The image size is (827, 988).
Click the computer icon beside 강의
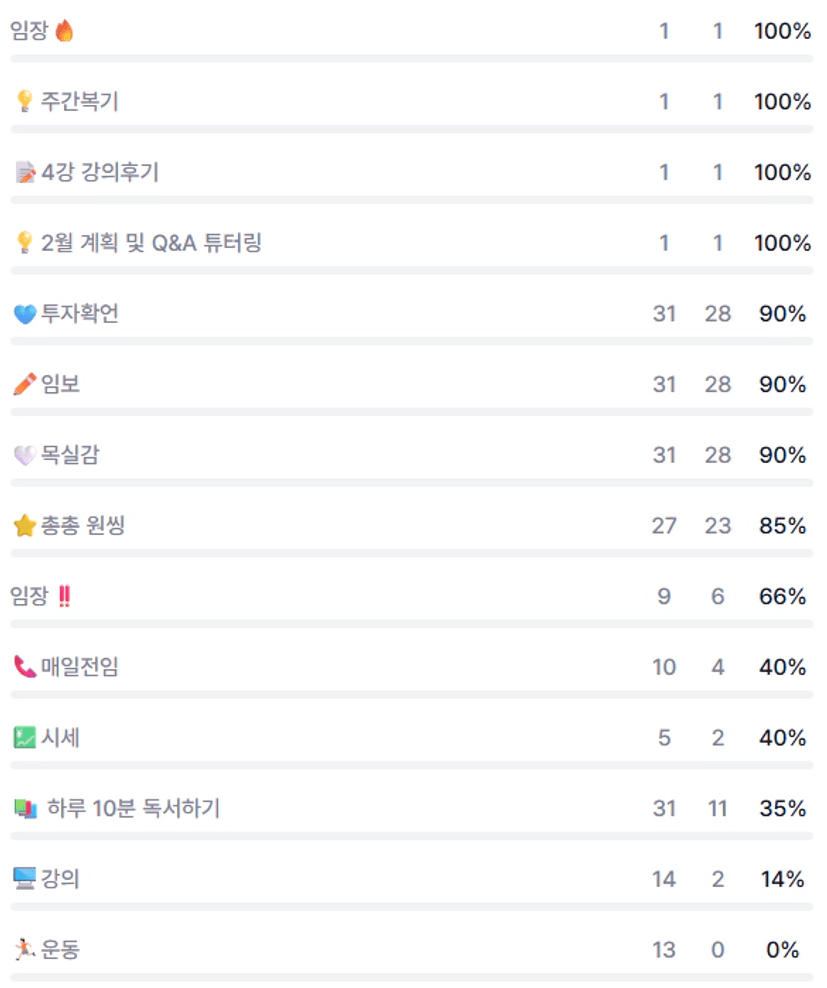[25, 879]
